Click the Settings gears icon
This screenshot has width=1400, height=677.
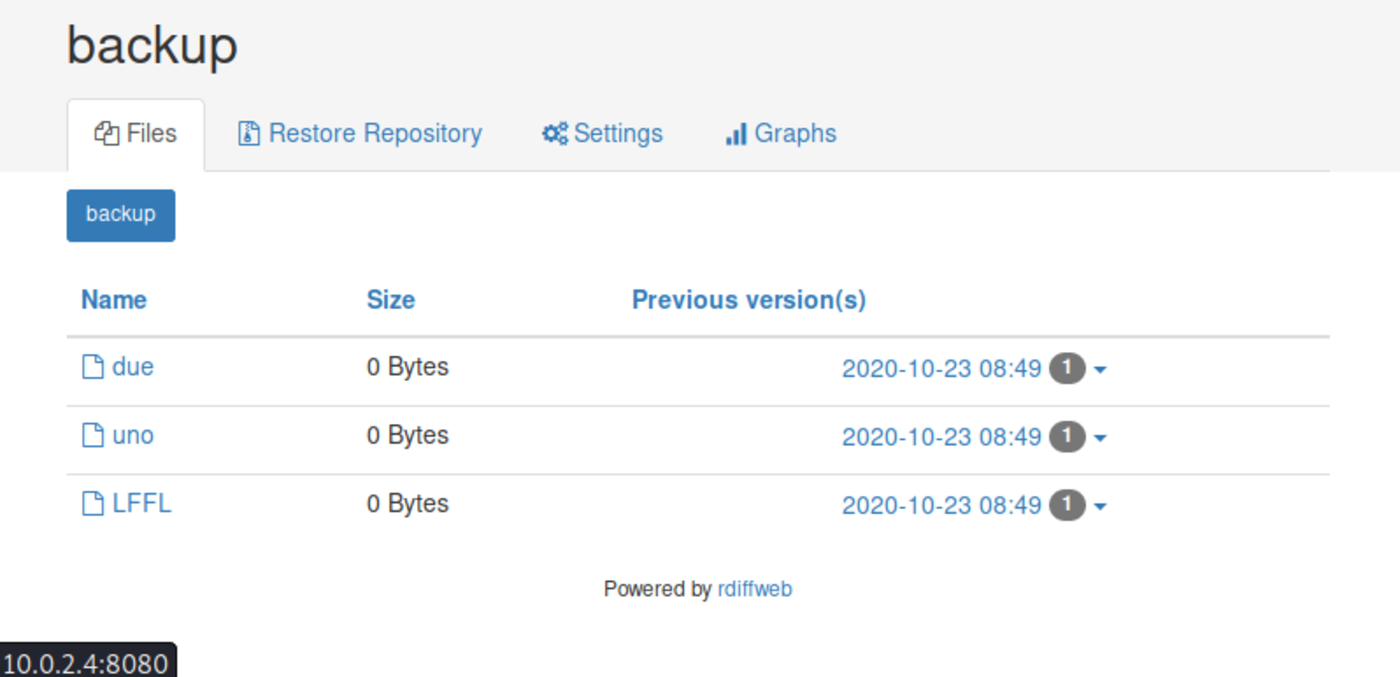click(x=554, y=132)
